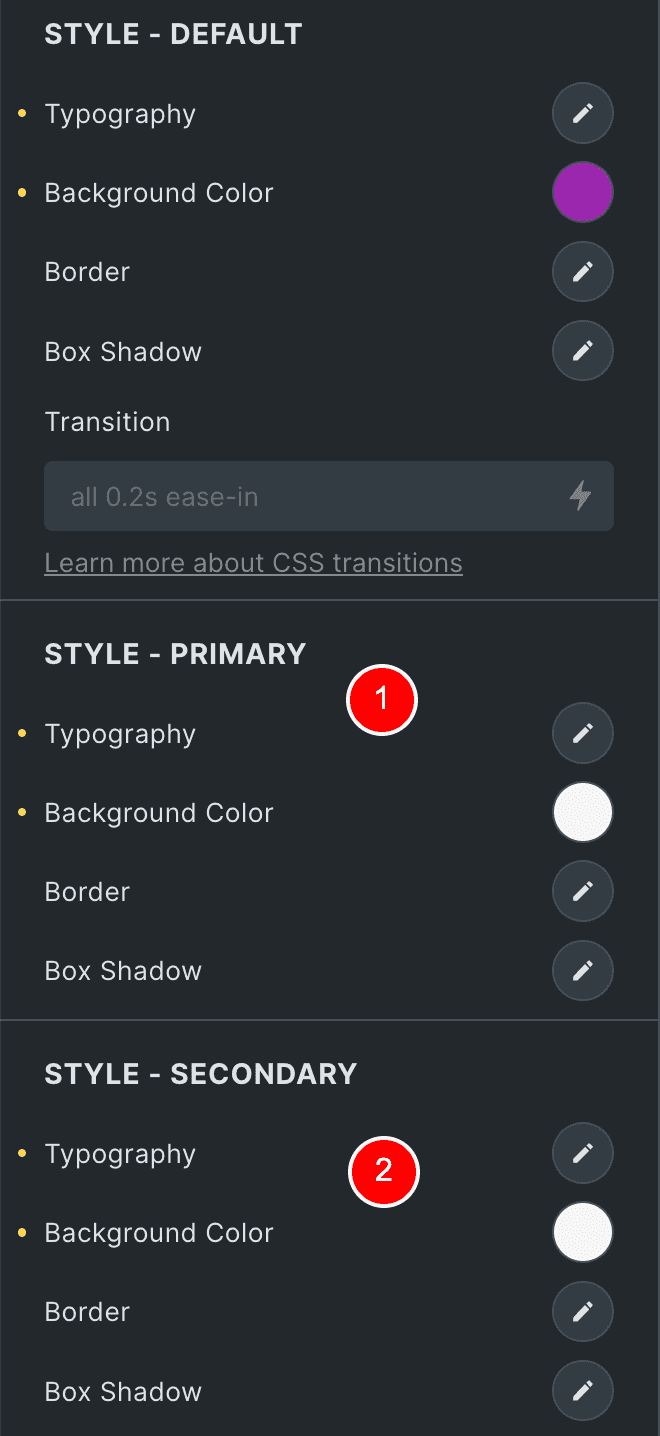Open Border settings under Style - Secondary

pyautogui.click(x=583, y=1312)
